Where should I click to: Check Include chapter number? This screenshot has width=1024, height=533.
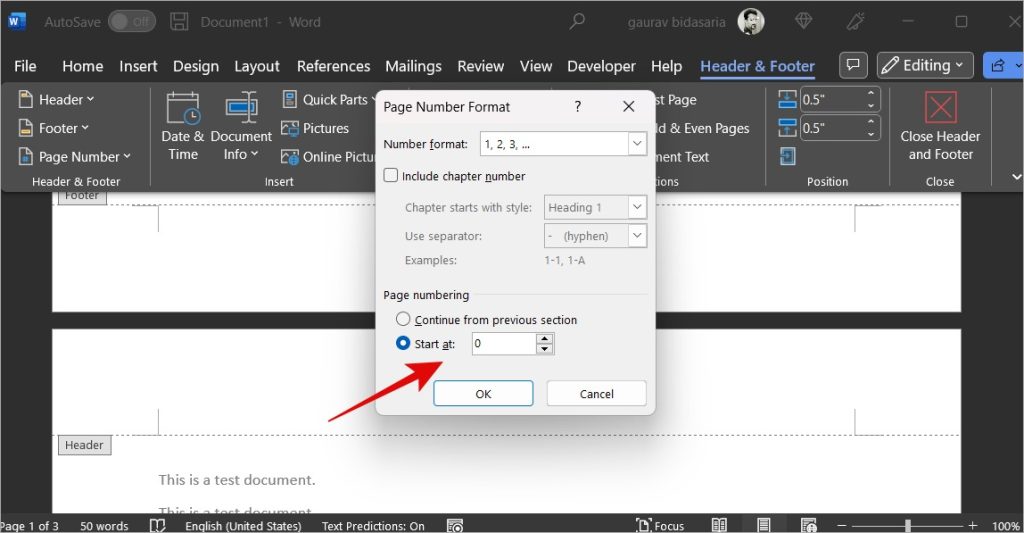coord(391,175)
